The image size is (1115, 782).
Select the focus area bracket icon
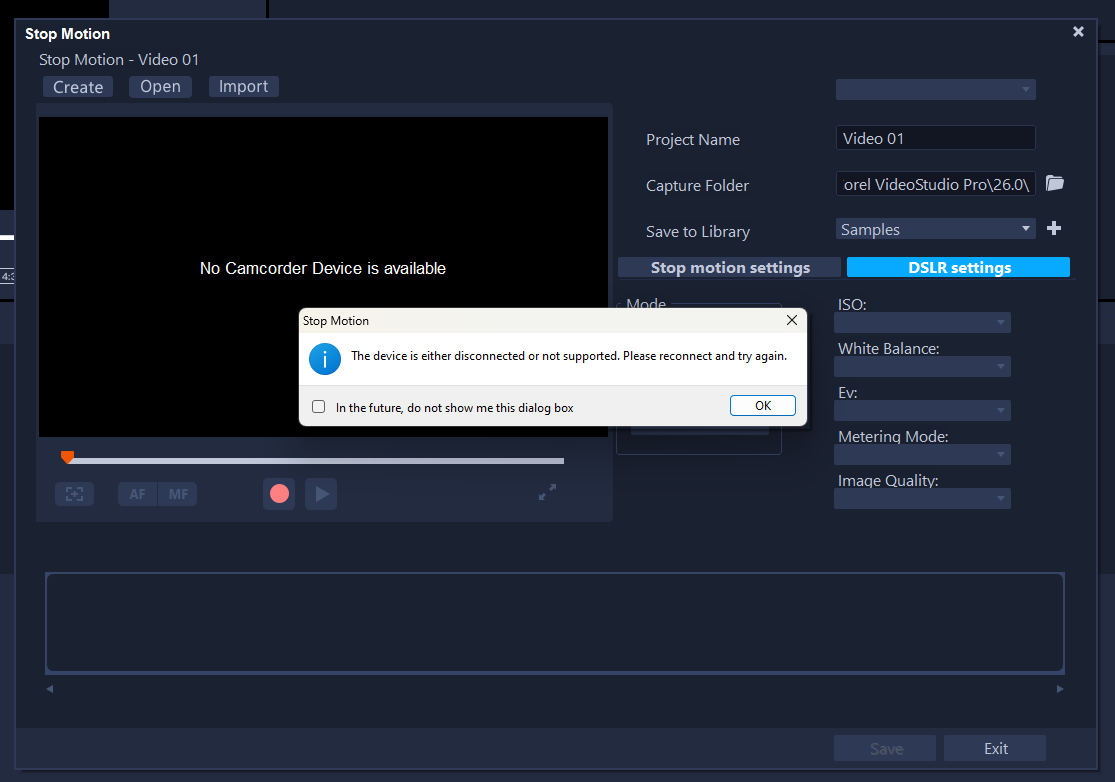click(x=74, y=493)
